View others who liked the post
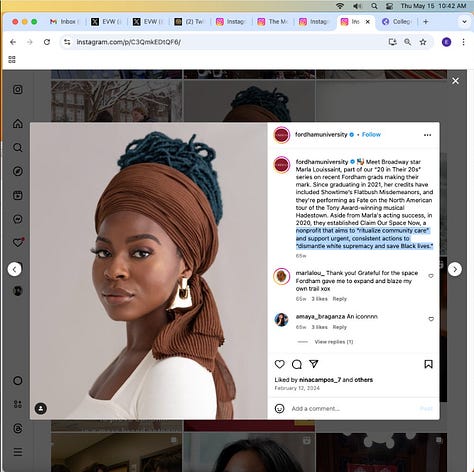 click(x=363, y=380)
